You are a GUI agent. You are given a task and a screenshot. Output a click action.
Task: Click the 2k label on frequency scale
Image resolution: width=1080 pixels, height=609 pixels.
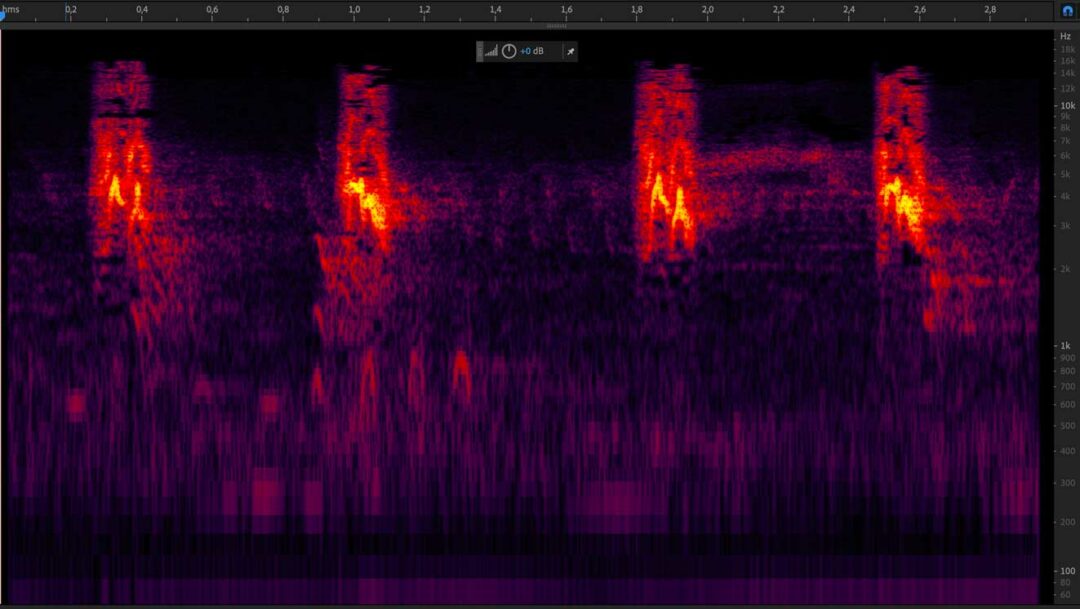[x=1066, y=269]
